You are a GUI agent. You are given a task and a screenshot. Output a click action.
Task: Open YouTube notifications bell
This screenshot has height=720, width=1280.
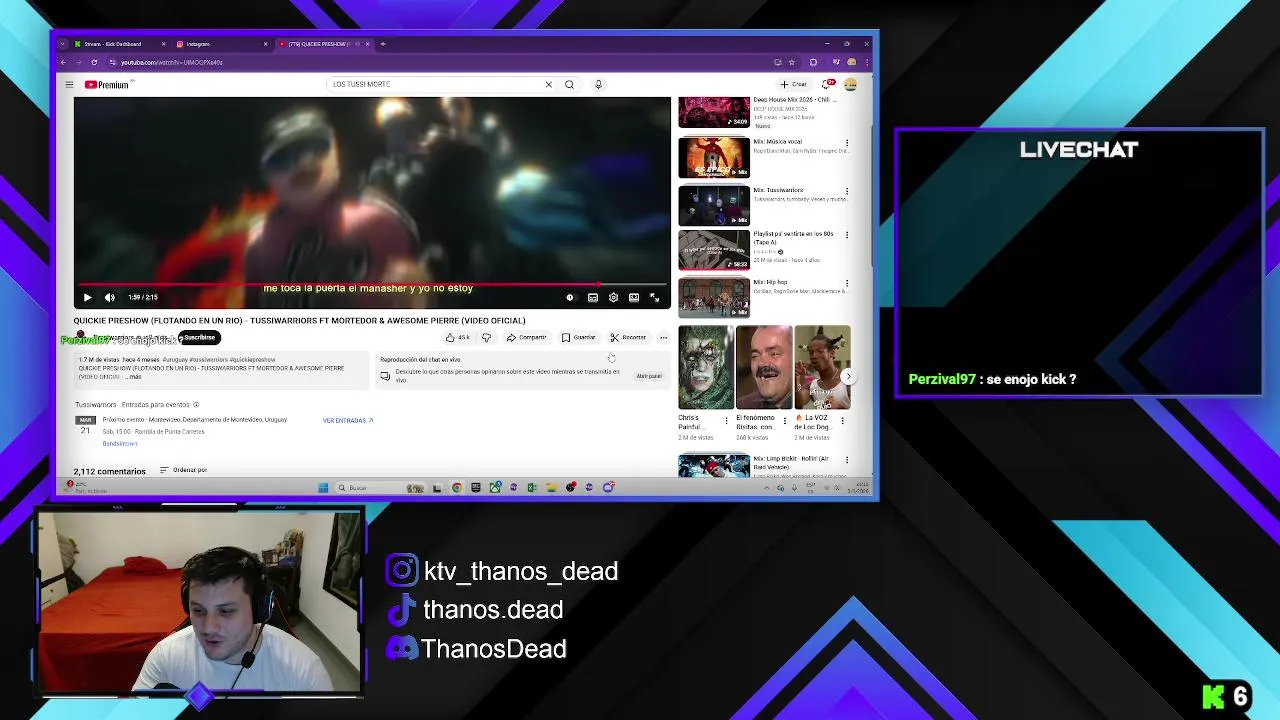(828, 84)
